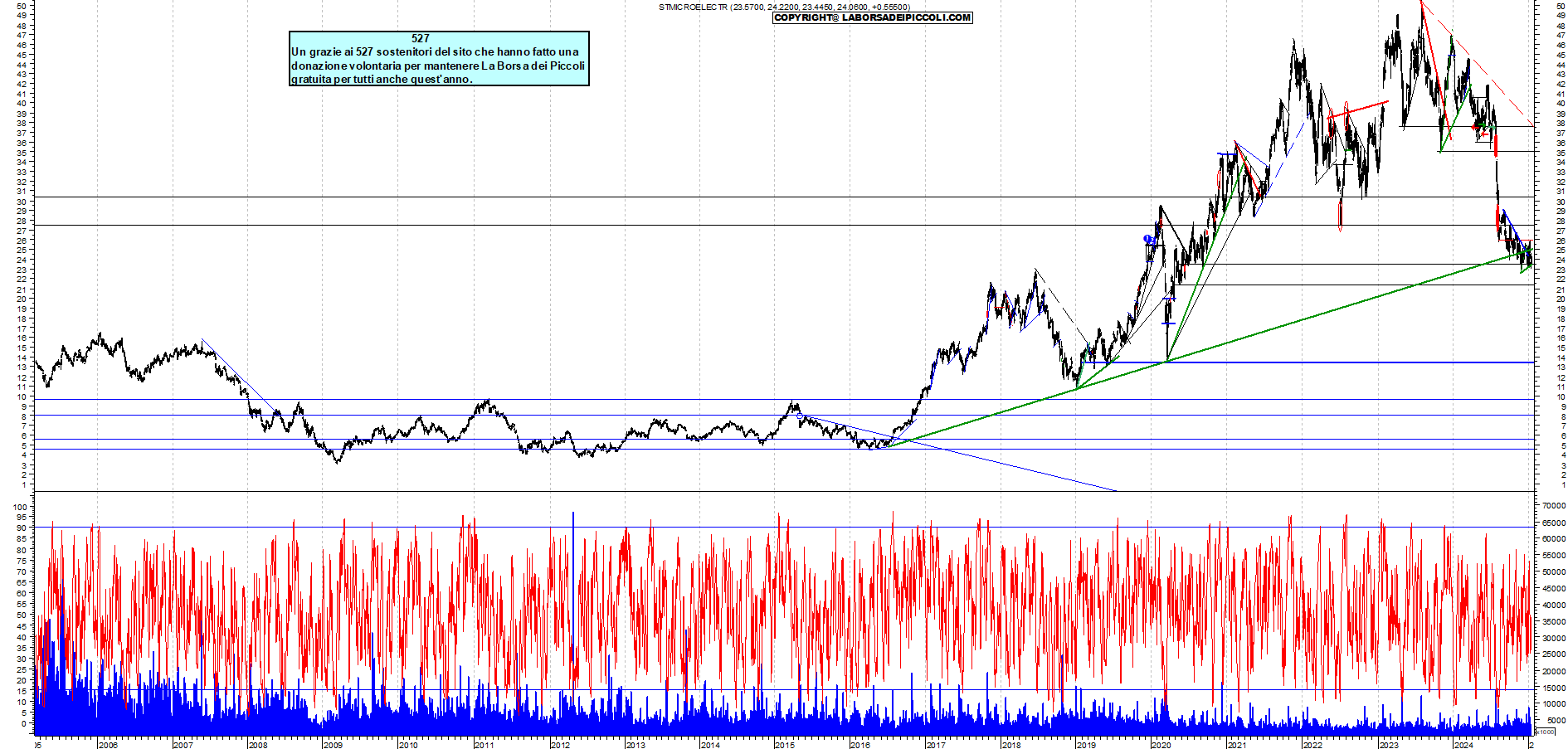Screen dimensions: 1568x749
Task: Click the 'Un grazie ai 527 sostenitori' line
Action: point(435,51)
